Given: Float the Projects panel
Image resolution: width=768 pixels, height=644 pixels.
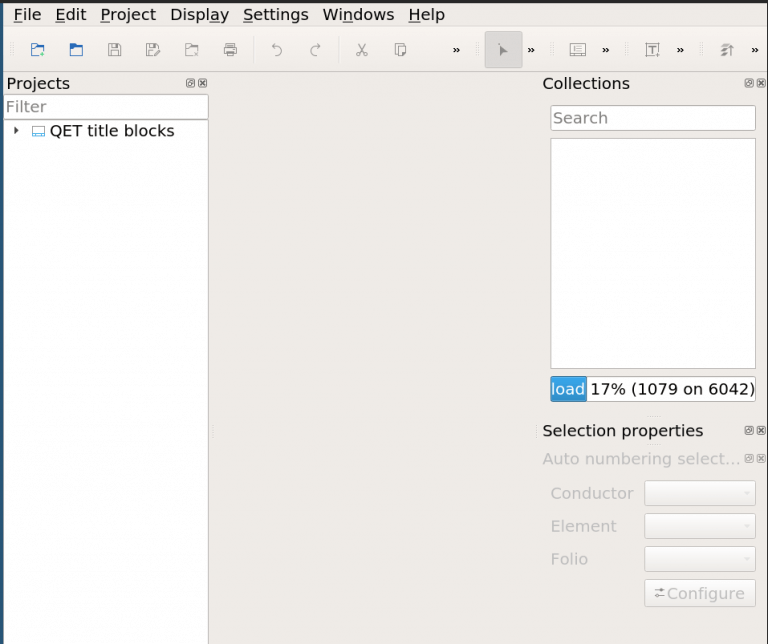Looking at the screenshot, I should (191, 83).
